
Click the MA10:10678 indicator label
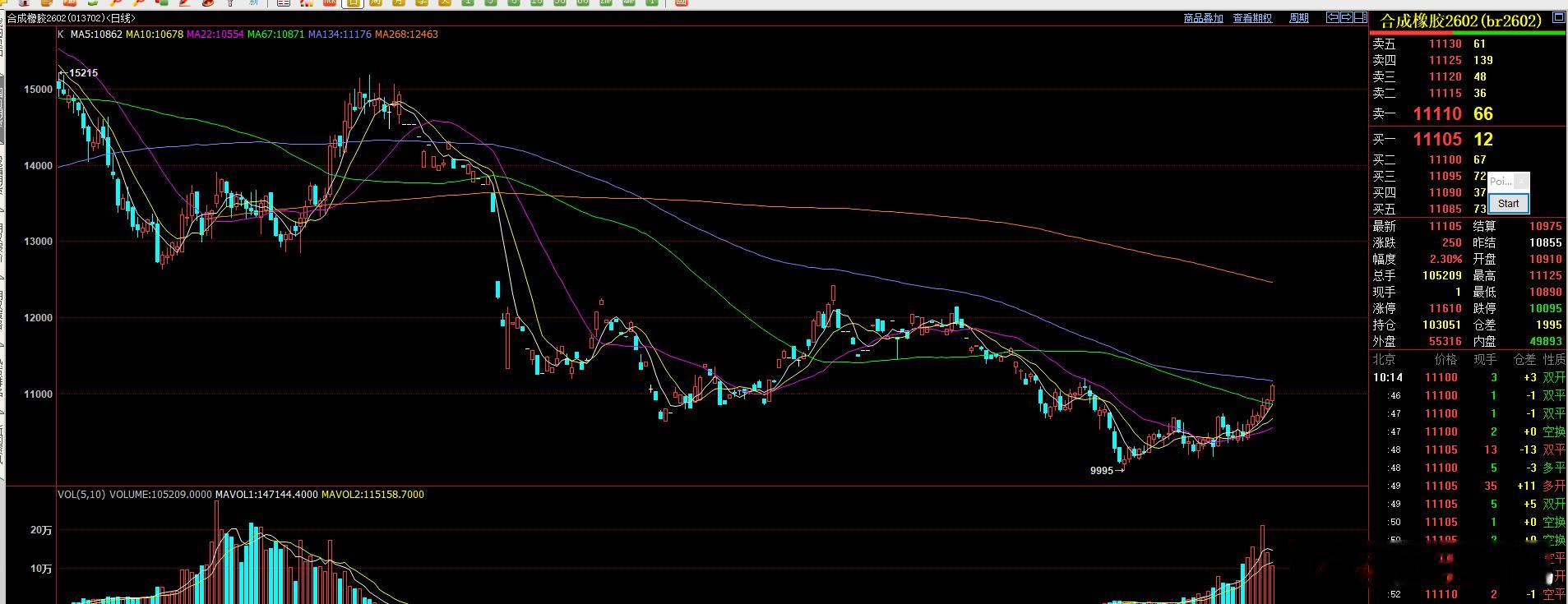click(x=155, y=35)
